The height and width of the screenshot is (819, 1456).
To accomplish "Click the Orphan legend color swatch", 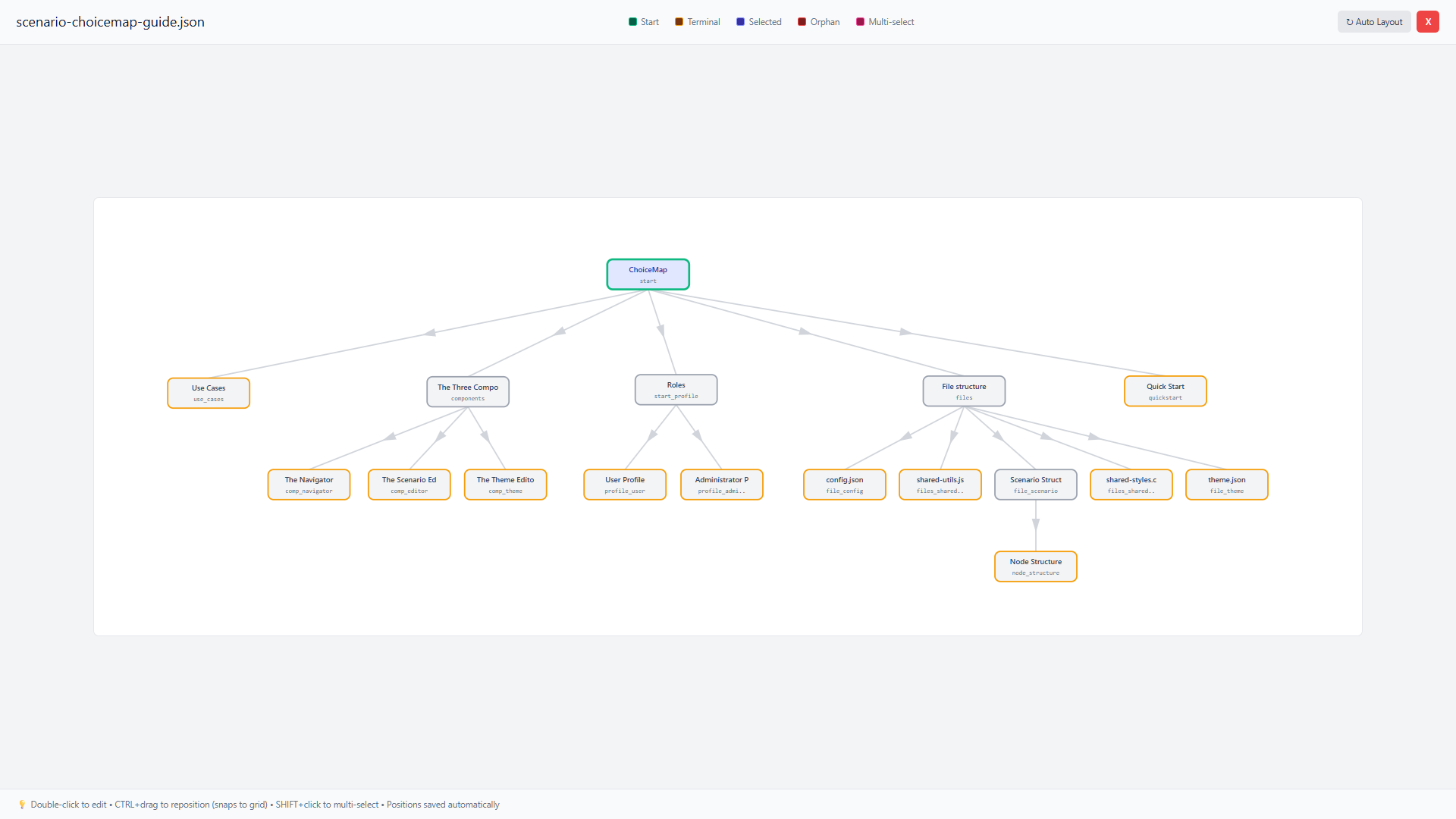I will pos(802,22).
